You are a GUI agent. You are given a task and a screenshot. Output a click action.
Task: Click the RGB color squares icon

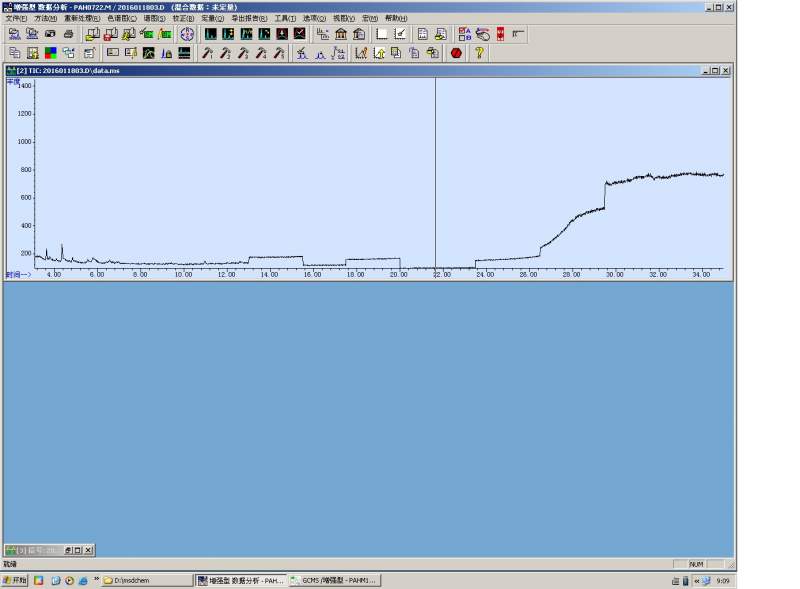51,53
